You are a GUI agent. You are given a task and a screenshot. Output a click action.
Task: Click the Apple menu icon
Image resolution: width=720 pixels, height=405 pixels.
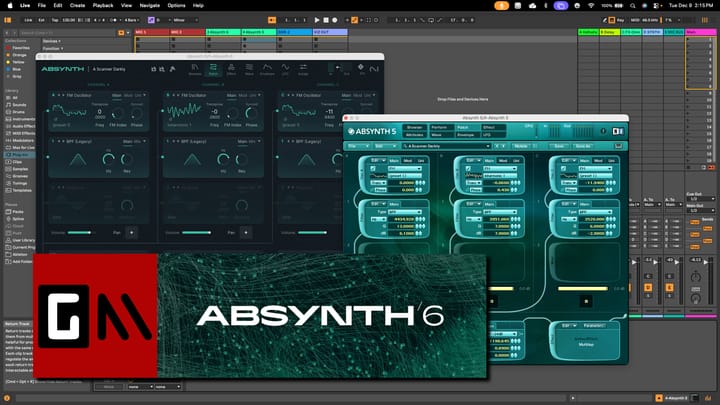(9, 6)
